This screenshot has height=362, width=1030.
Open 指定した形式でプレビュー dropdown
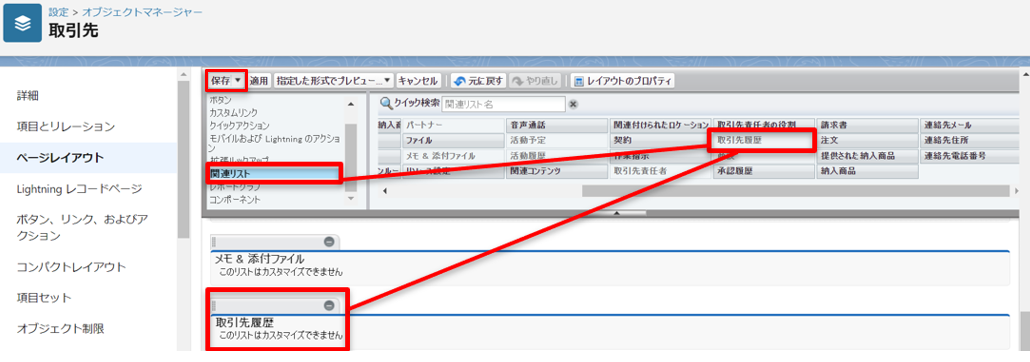(x=334, y=81)
